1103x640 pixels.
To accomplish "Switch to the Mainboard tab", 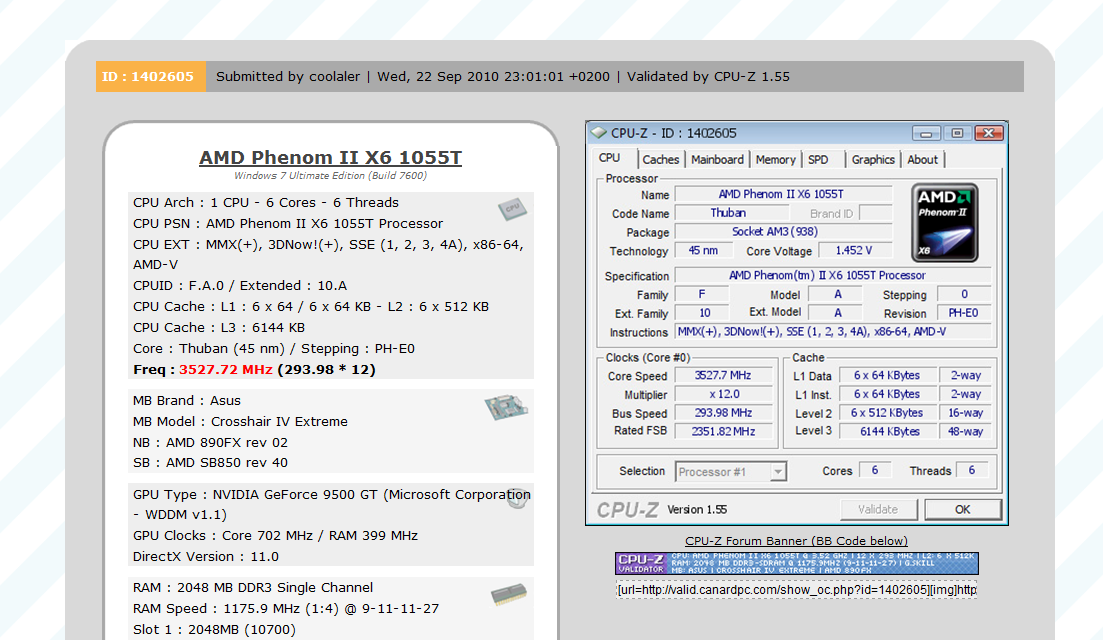I will pyautogui.click(x=717, y=160).
